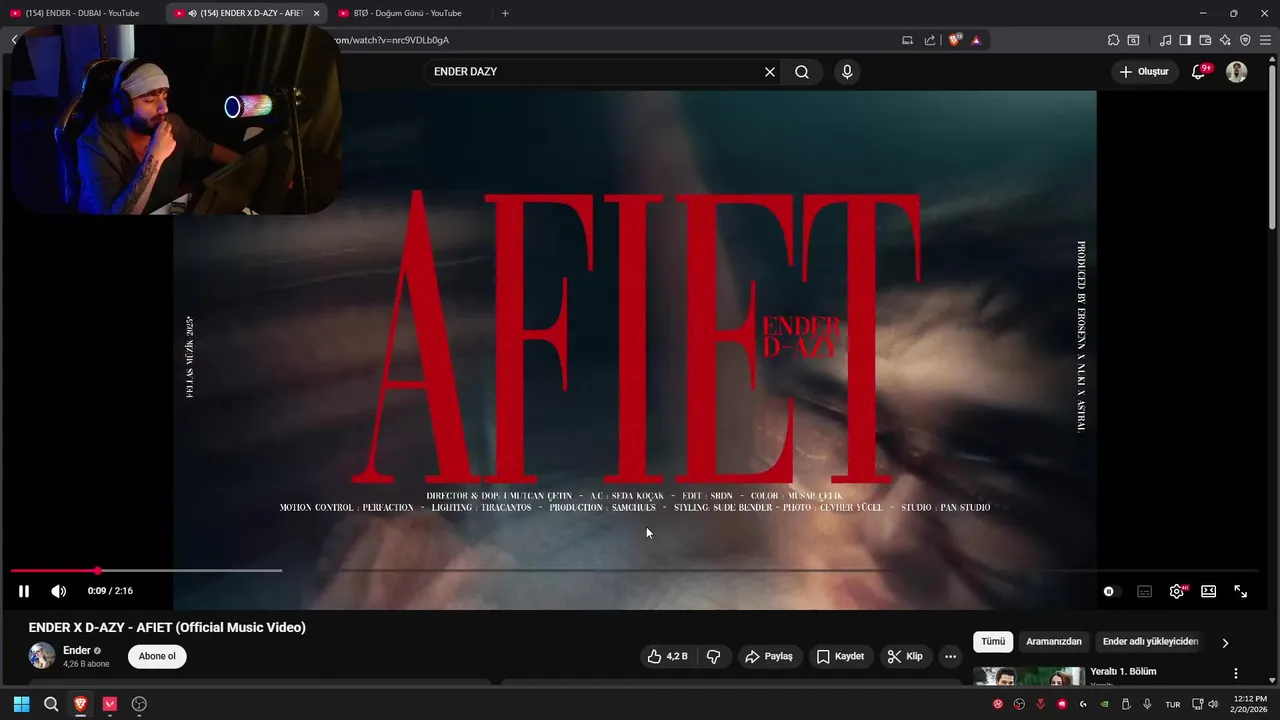1280x720 pixels.
Task: Click the browser address bar URL
Action: (391, 40)
